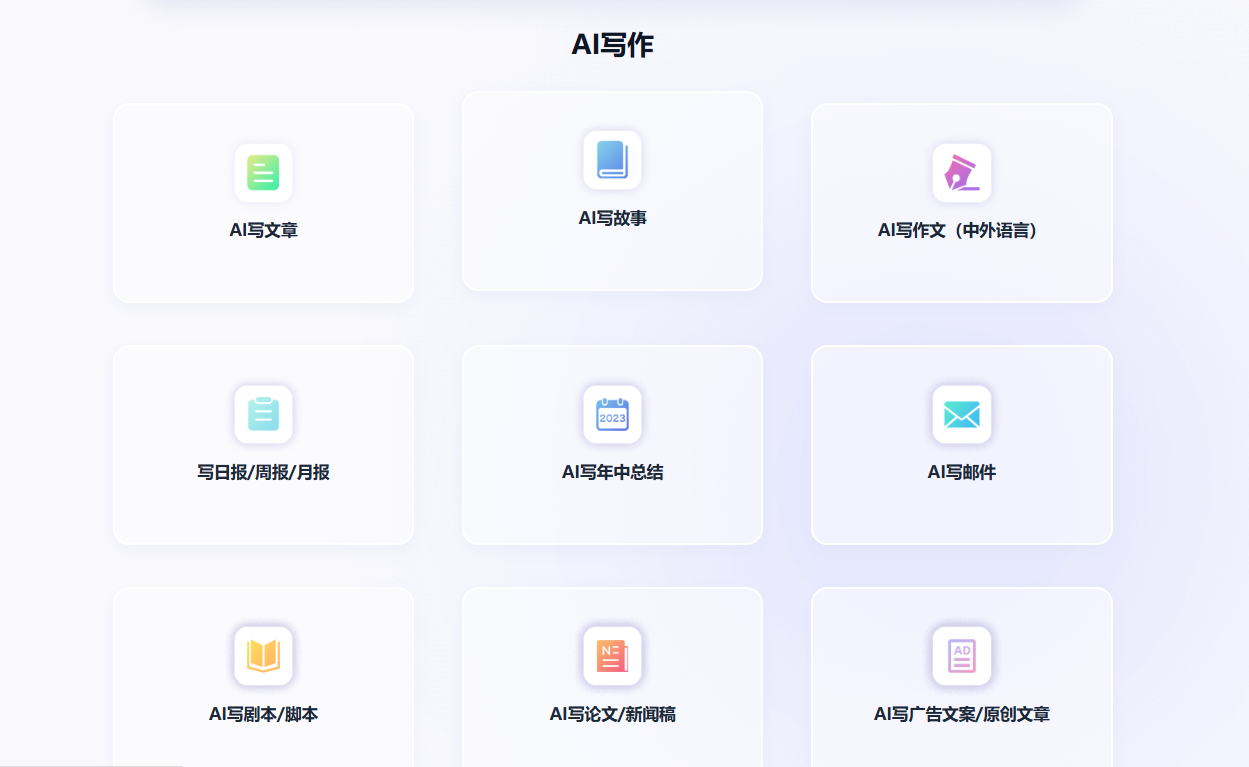Viewport: 1249px width, 767px height.
Task: Open the 写日报/周报/月报 card
Action: [263, 444]
